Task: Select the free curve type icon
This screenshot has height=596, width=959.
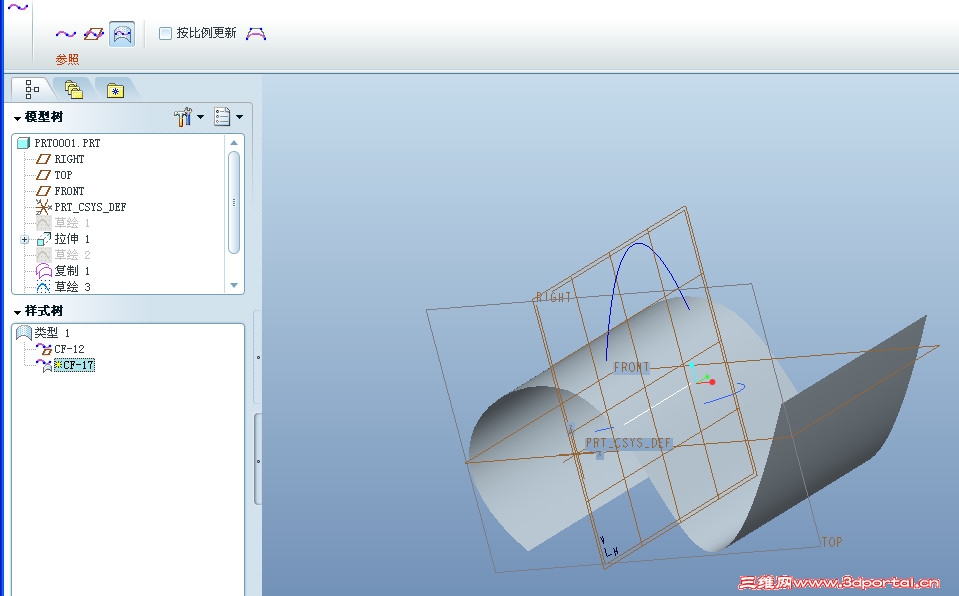Action: click(66, 34)
